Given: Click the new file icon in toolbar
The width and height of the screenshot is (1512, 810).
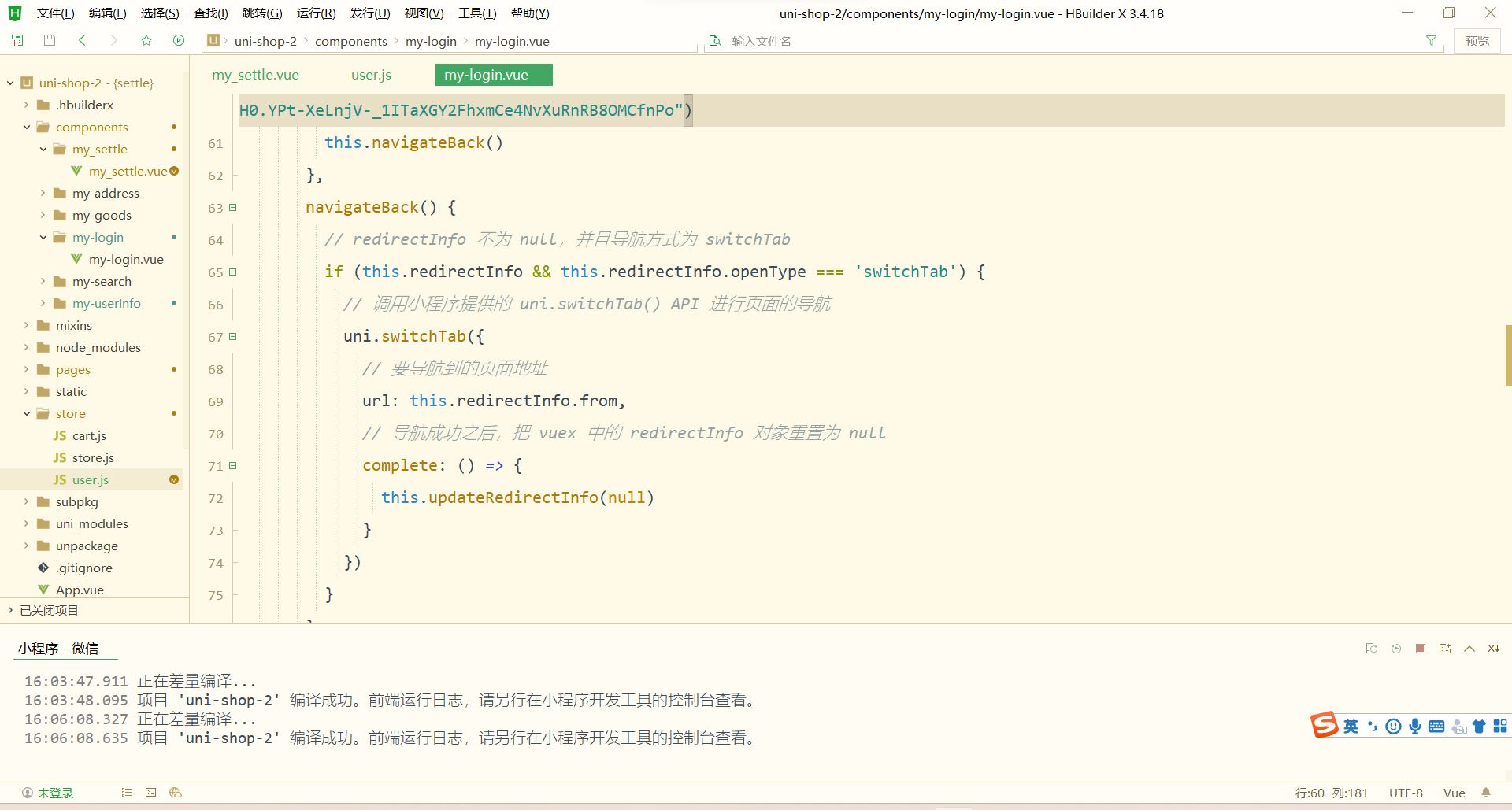Looking at the screenshot, I should coord(17,40).
